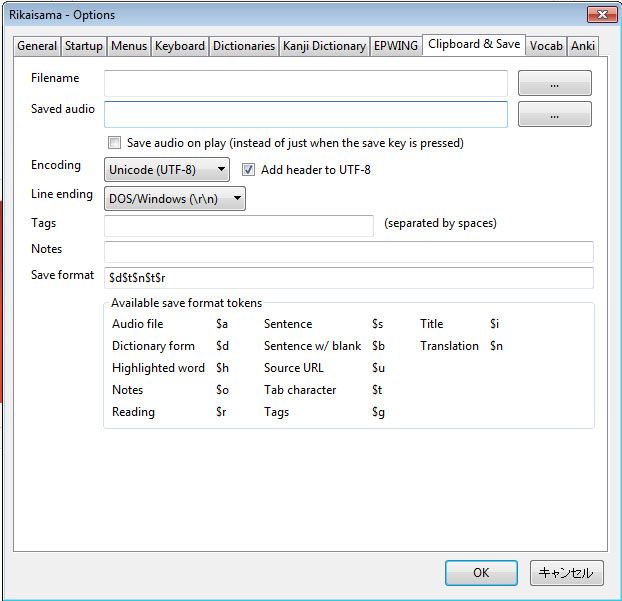Switch to the EPWING tab

point(395,46)
